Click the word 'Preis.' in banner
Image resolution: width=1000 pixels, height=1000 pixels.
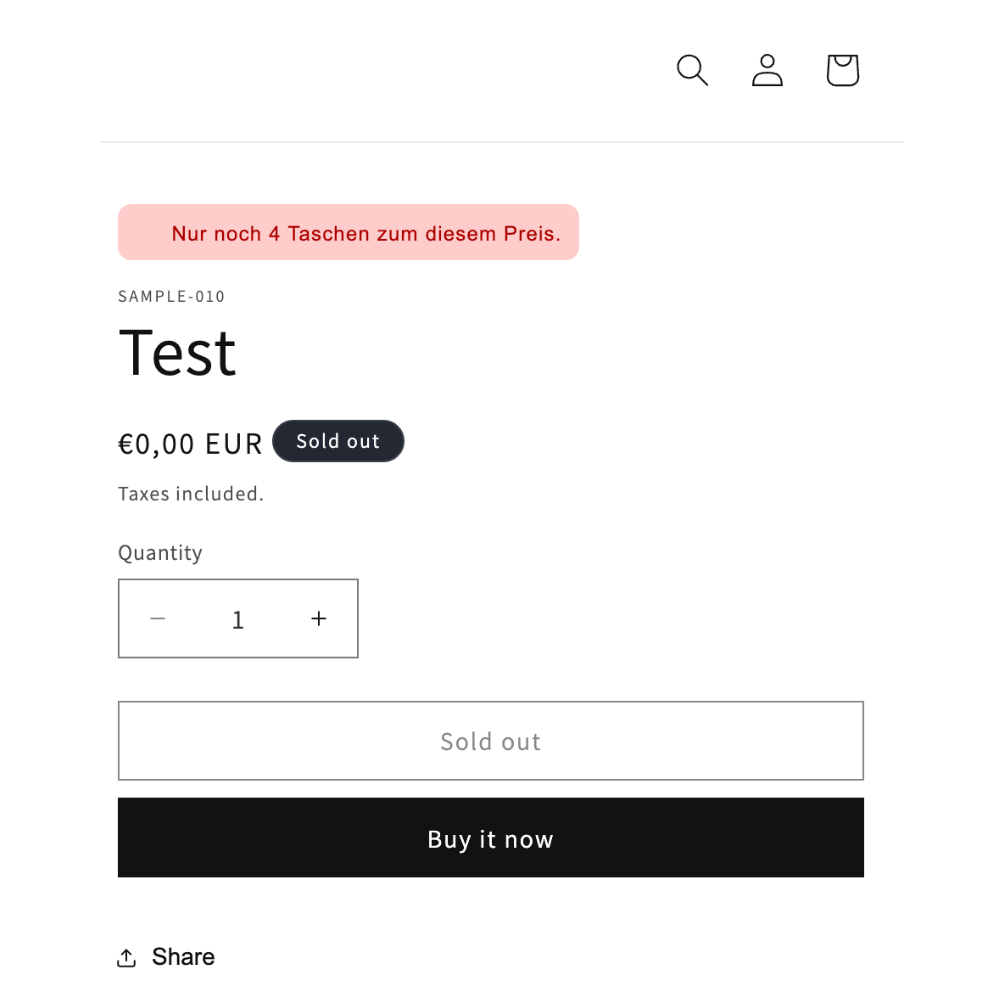pyautogui.click(x=532, y=233)
